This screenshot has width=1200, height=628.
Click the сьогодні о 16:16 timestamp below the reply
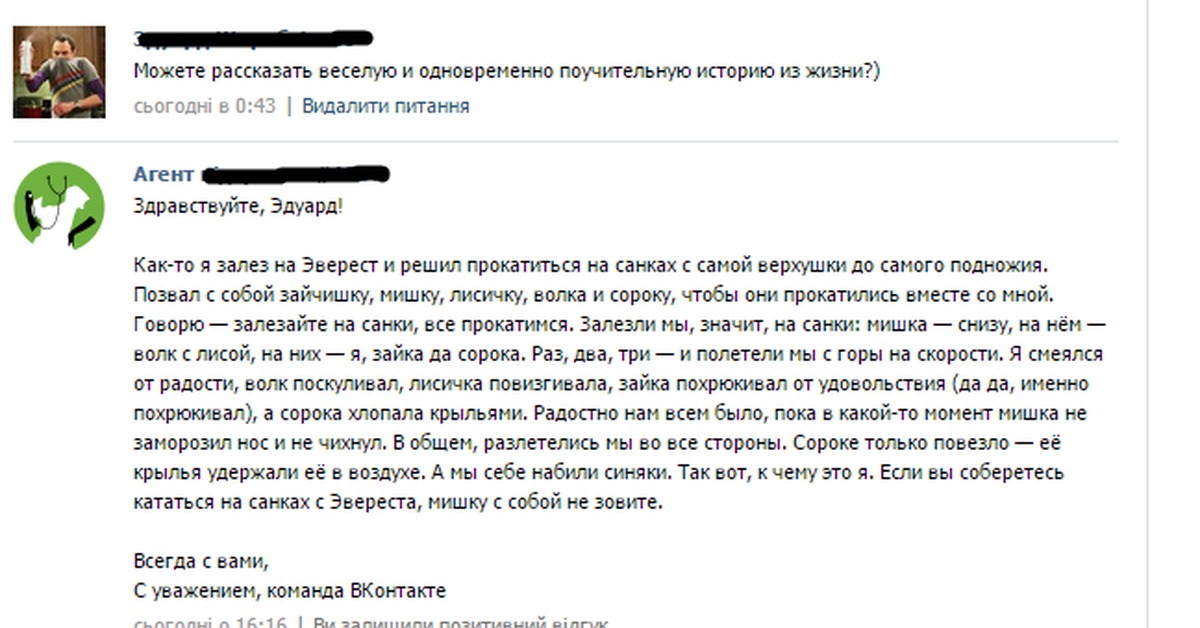209,623
